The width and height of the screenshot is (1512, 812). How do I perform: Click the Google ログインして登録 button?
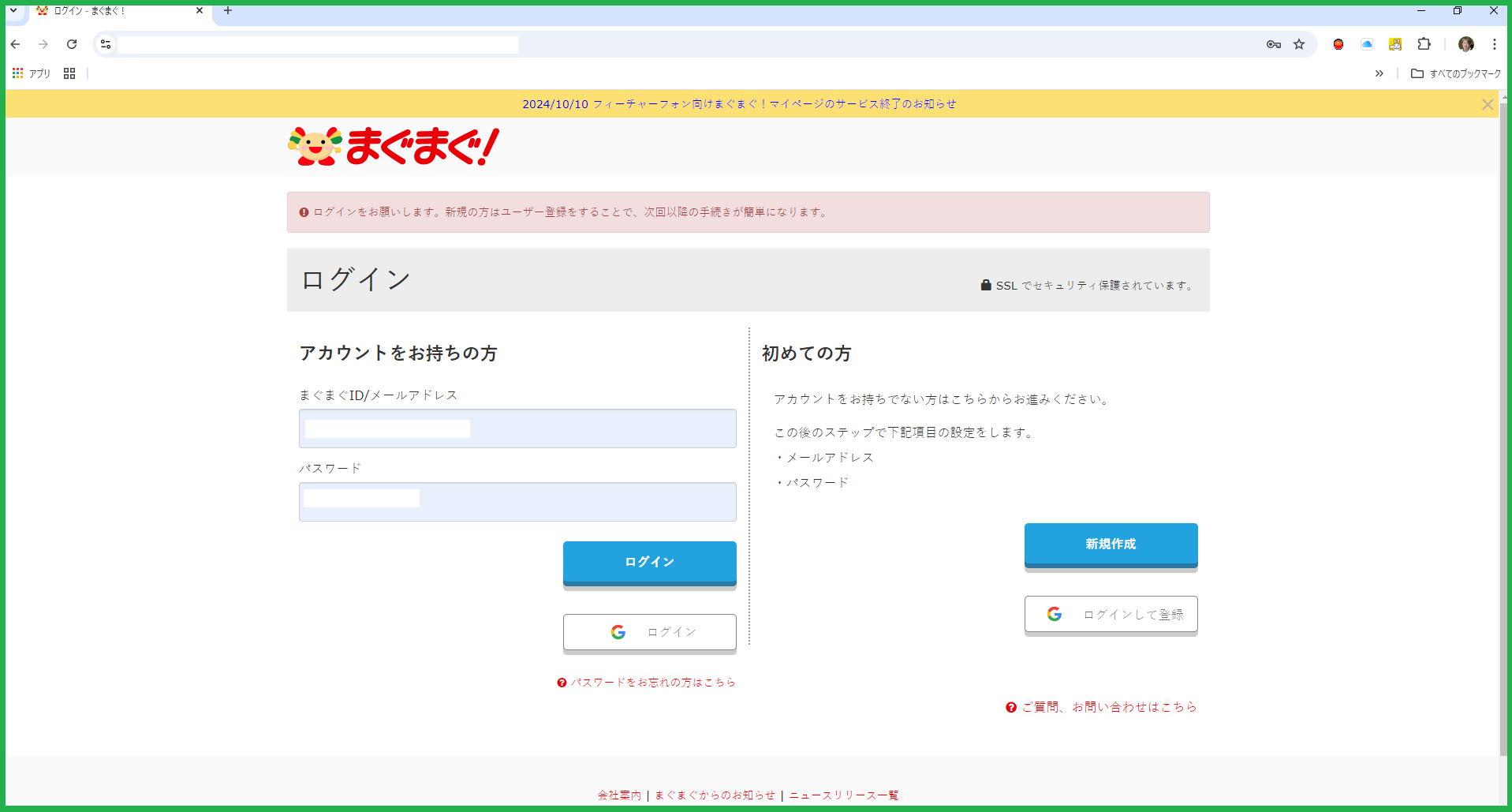(x=1111, y=614)
